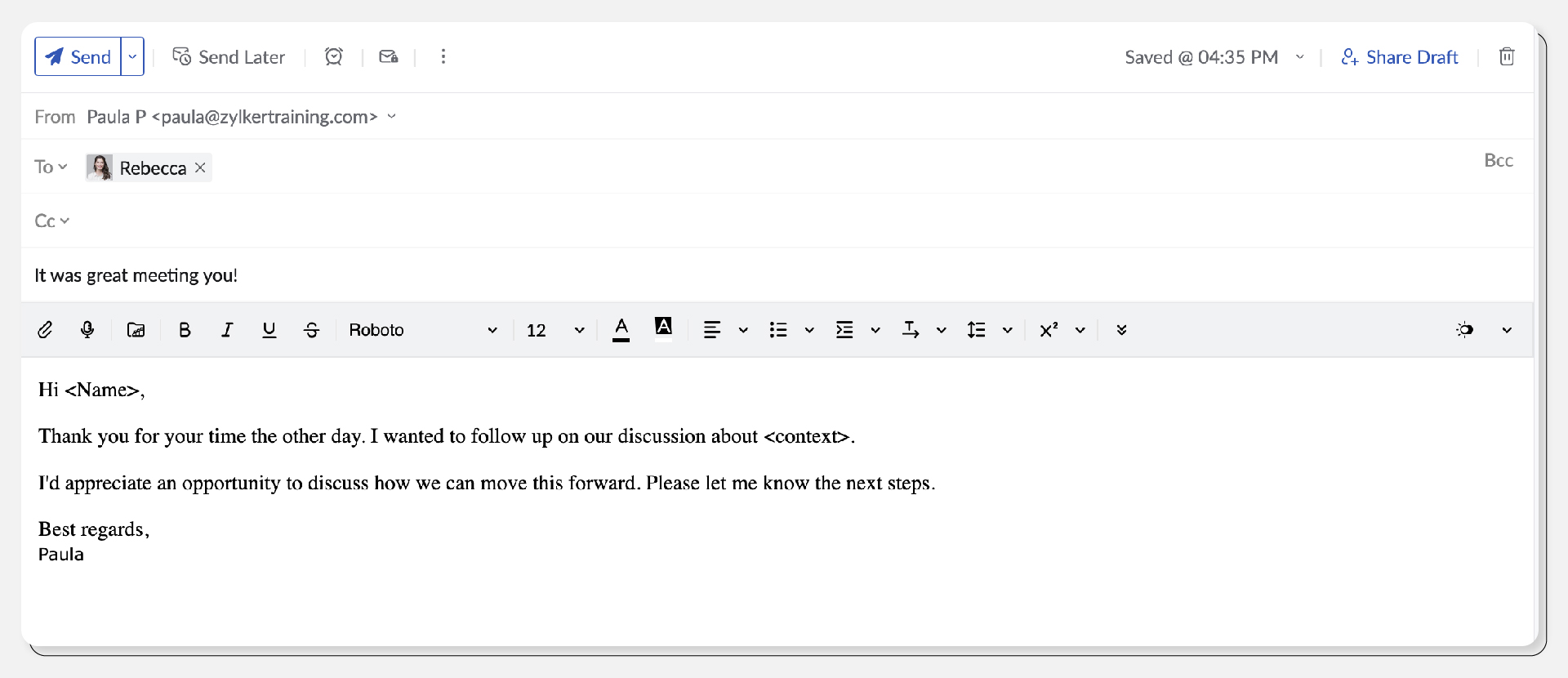The height and width of the screenshot is (678, 1568).
Task: Click the microphone voice input icon
Action: pyautogui.click(x=87, y=330)
